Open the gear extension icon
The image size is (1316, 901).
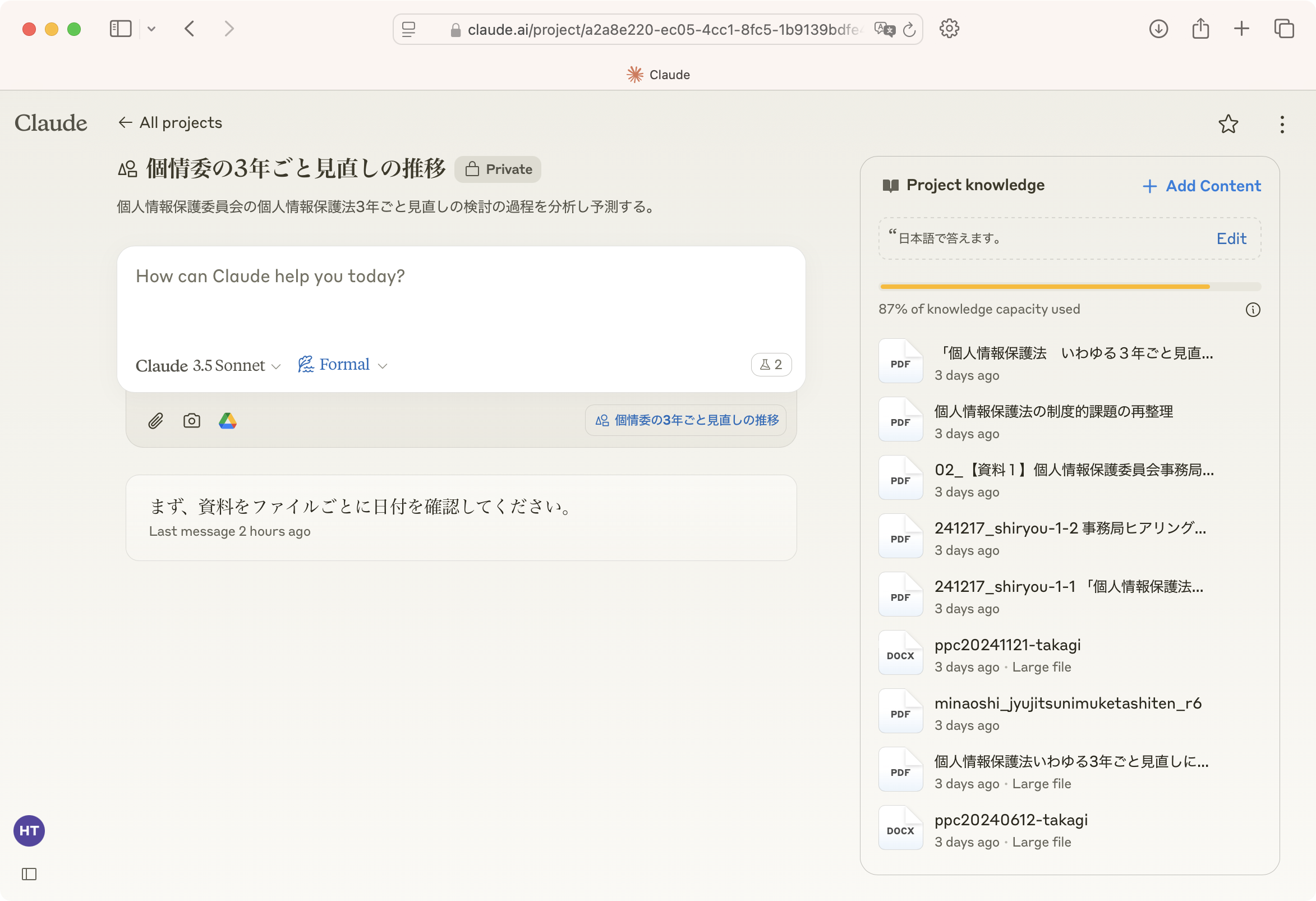(949, 29)
